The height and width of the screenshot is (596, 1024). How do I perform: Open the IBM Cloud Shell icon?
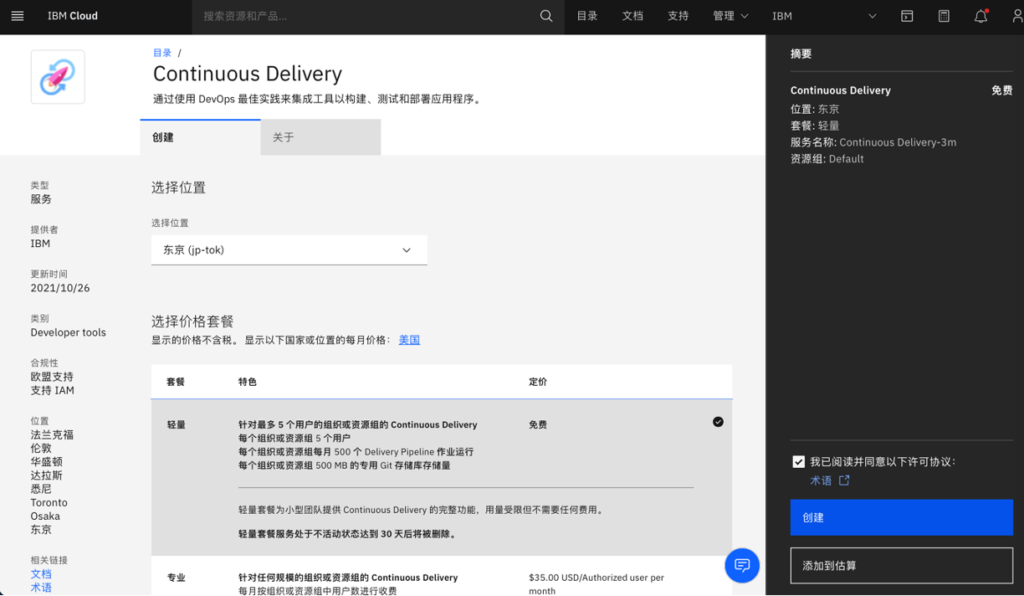[907, 16]
